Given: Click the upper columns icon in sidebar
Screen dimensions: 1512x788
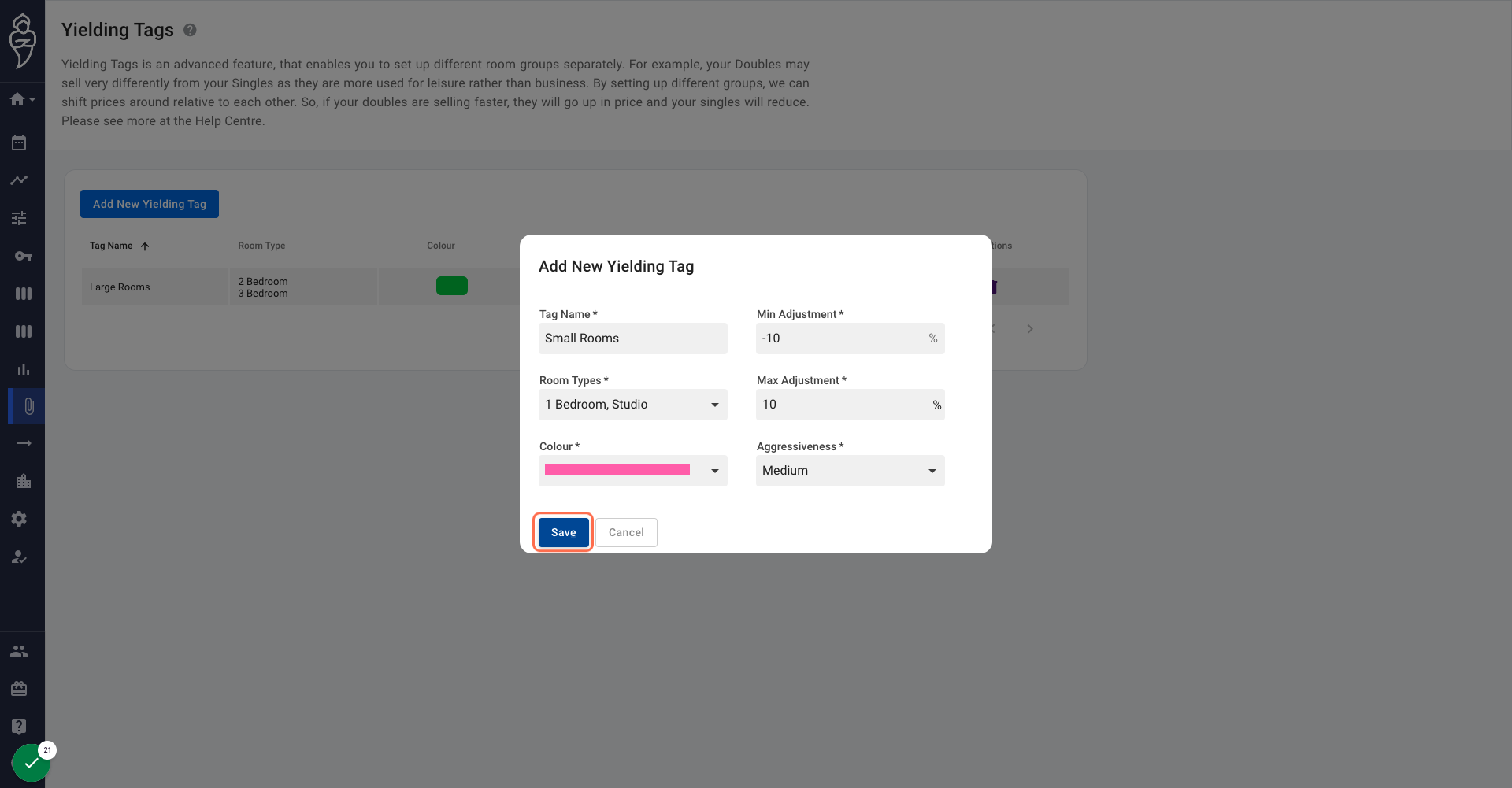Looking at the screenshot, I should (x=24, y=294).
